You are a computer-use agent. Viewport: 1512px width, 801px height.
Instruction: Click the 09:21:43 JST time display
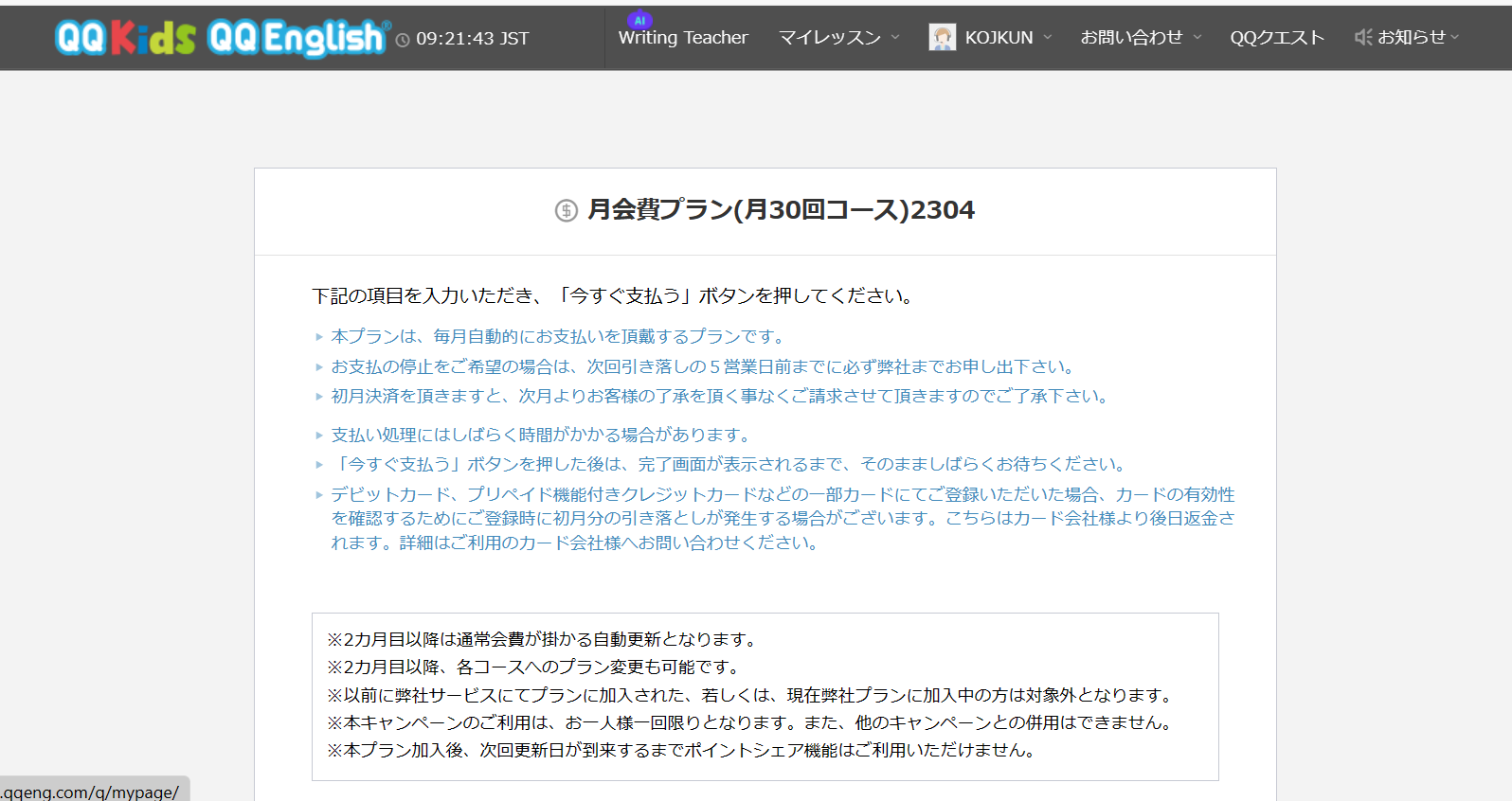click(472, 39)
